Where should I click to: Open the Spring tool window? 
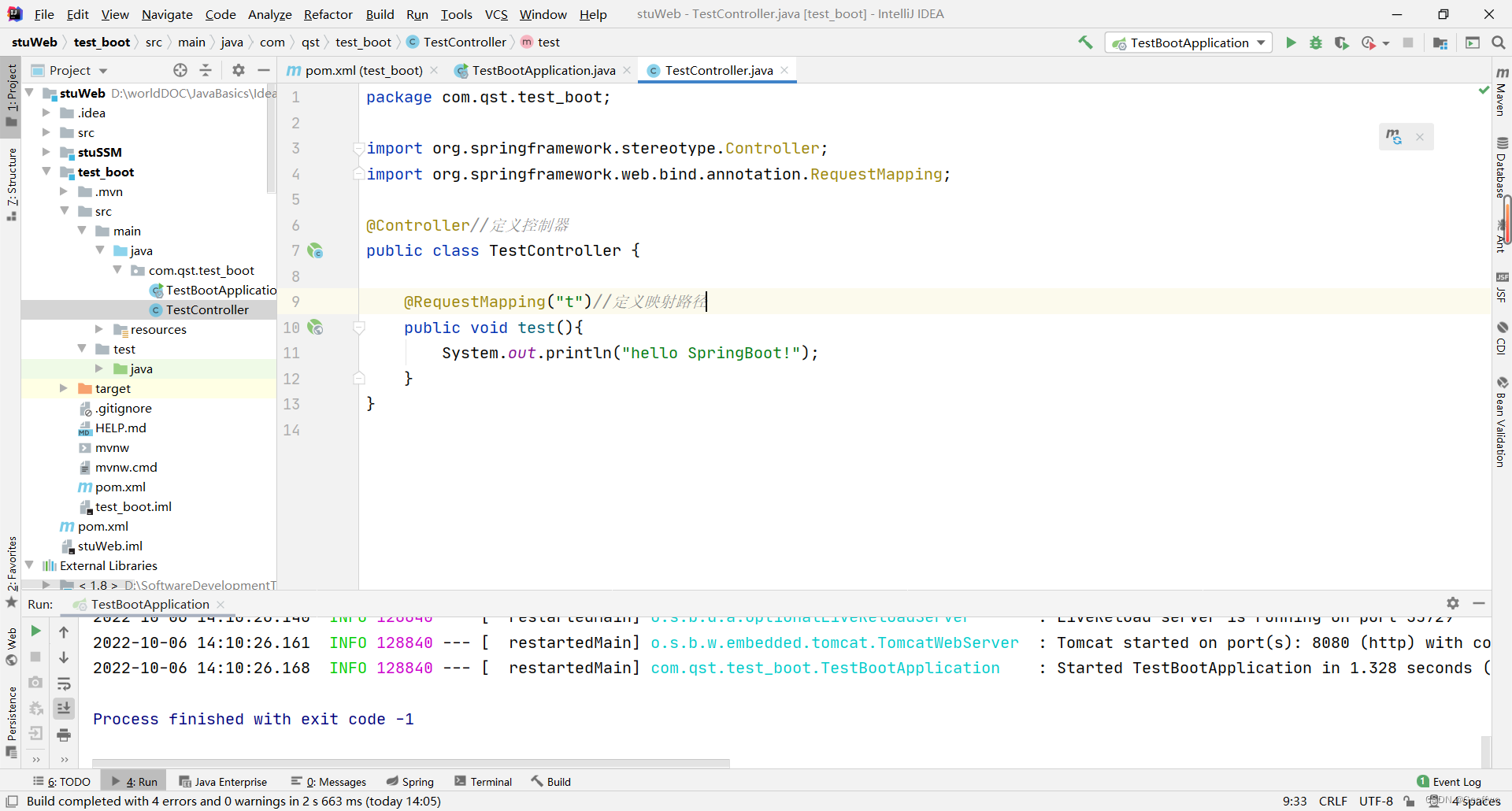410,782
